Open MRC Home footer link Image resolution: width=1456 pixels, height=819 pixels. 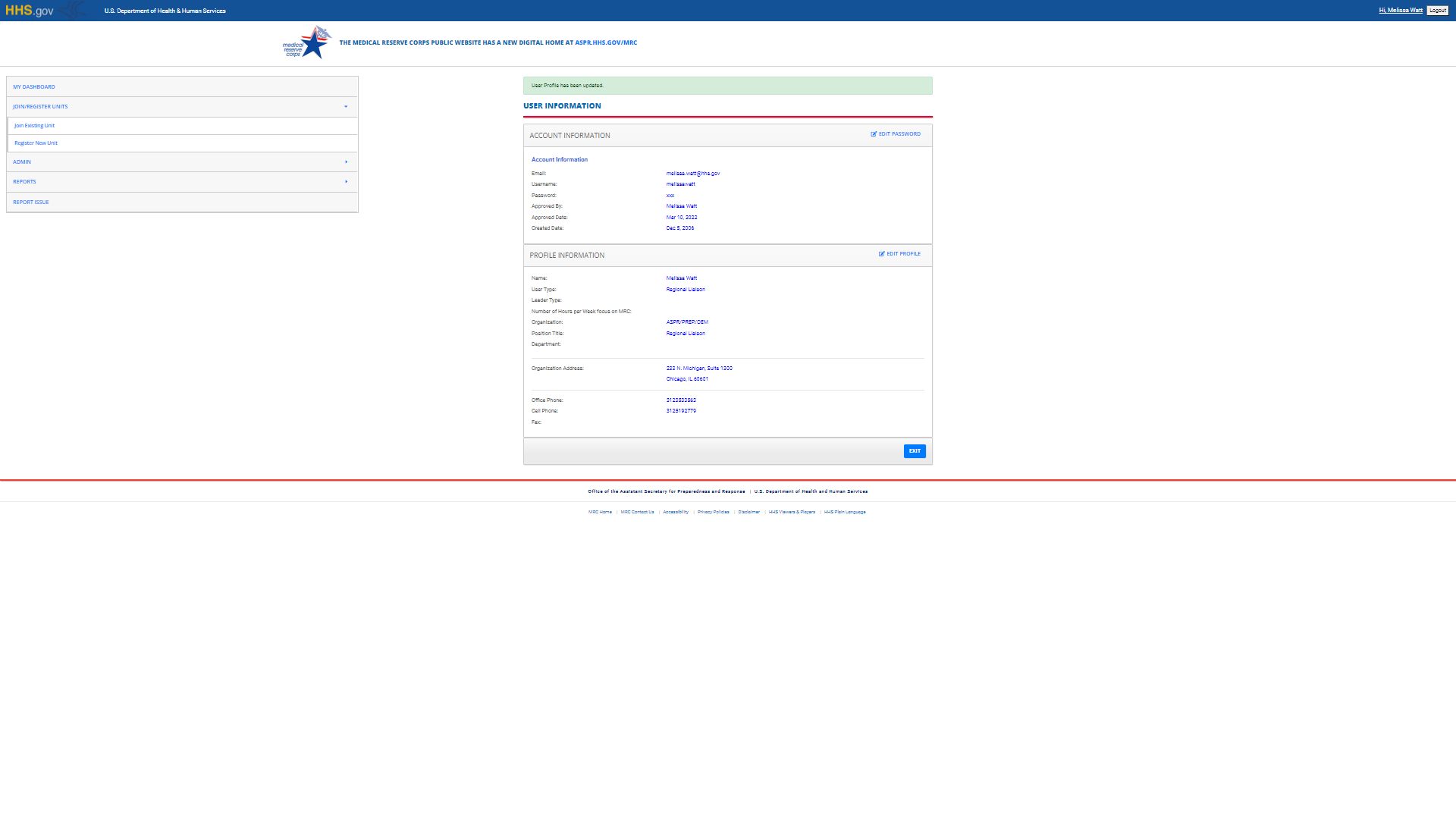tap(600, 512)
